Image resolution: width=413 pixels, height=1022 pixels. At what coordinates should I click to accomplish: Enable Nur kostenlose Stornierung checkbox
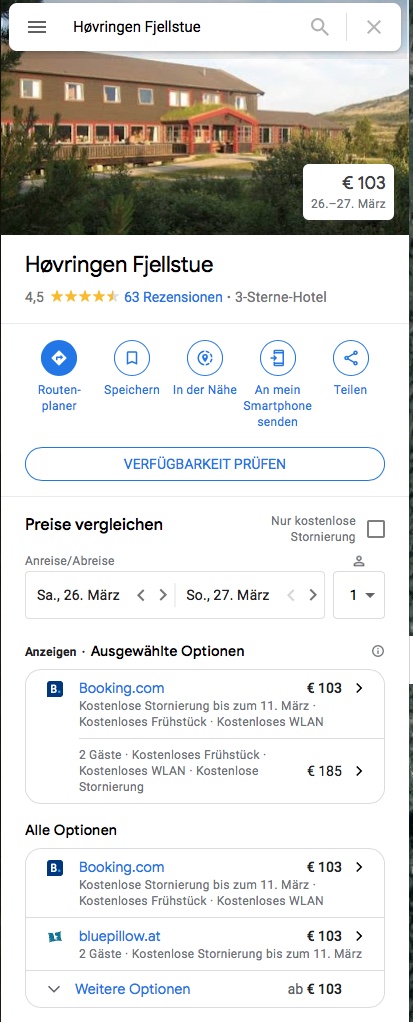(376, 529)
